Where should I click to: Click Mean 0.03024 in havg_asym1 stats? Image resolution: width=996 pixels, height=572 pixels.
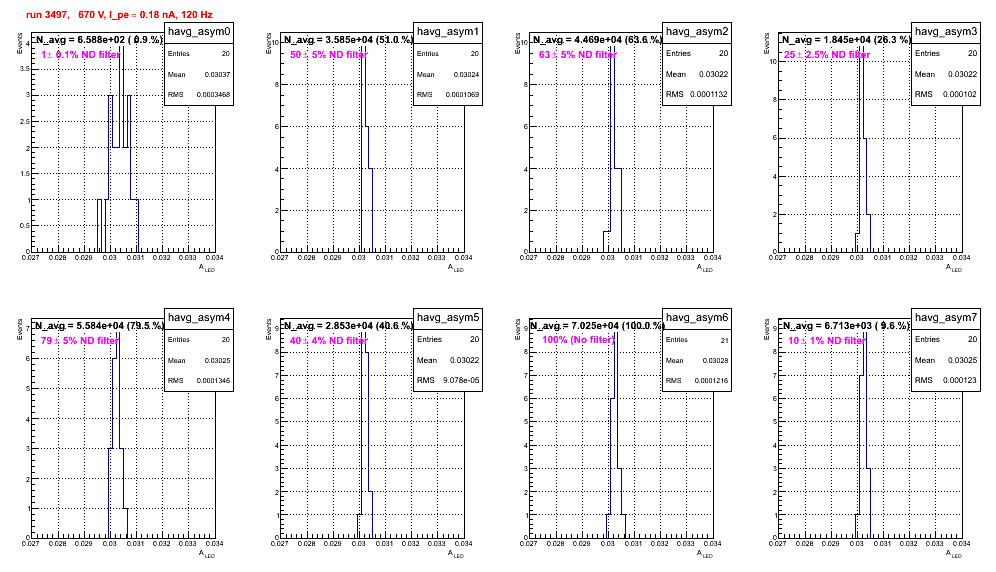448,74
